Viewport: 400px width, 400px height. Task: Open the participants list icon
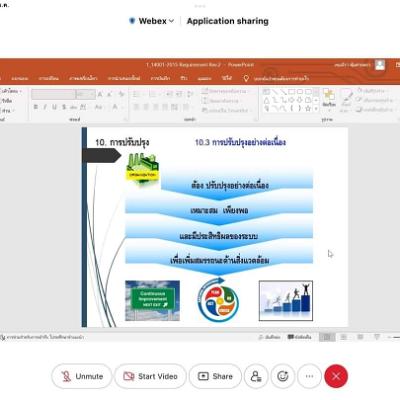[x=256, y=376]
